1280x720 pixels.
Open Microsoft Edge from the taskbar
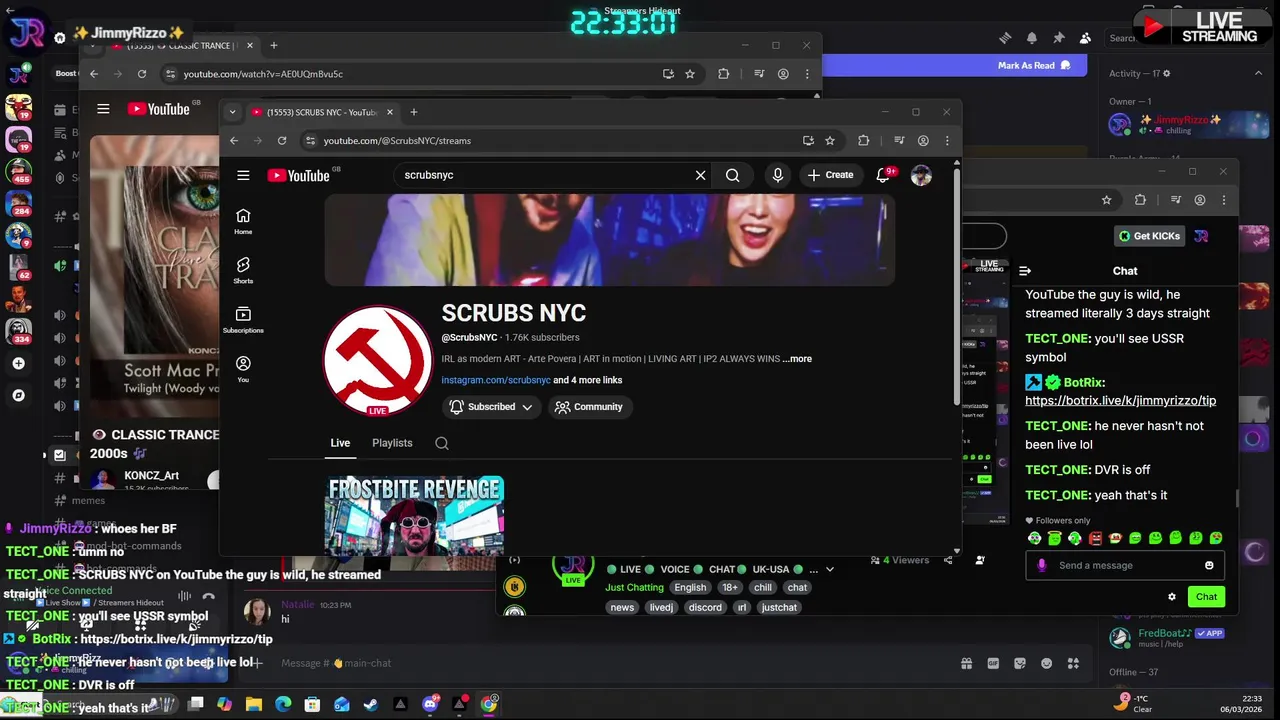[283, 704]
